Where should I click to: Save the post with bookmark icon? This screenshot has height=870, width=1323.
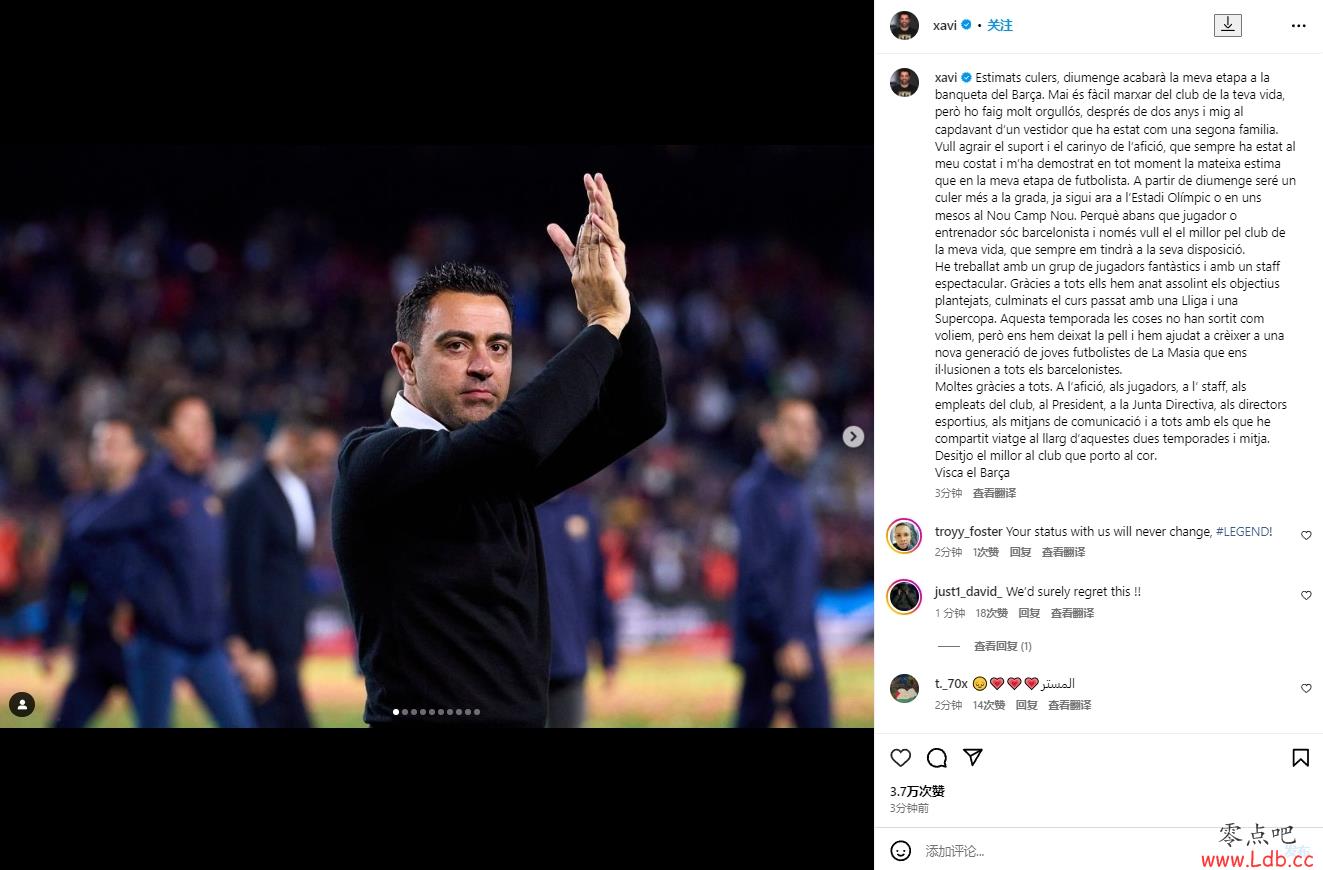coord(1300,758)
